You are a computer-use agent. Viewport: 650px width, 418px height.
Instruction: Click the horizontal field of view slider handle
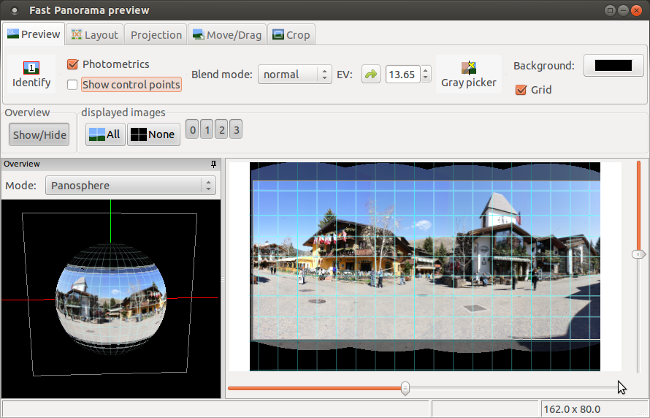[x=405, y=388]
